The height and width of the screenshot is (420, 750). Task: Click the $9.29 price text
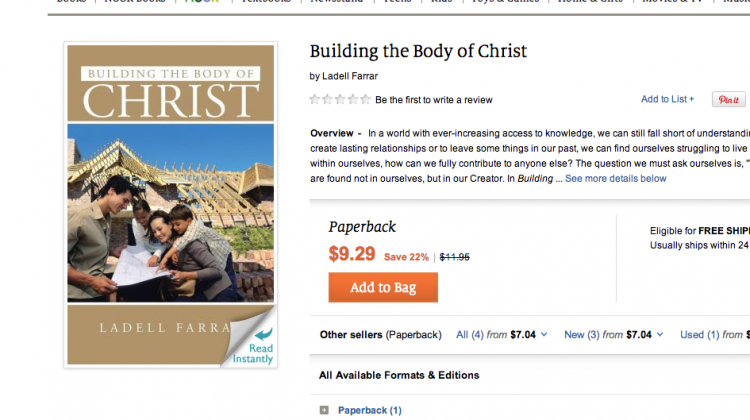pos(352,255)
